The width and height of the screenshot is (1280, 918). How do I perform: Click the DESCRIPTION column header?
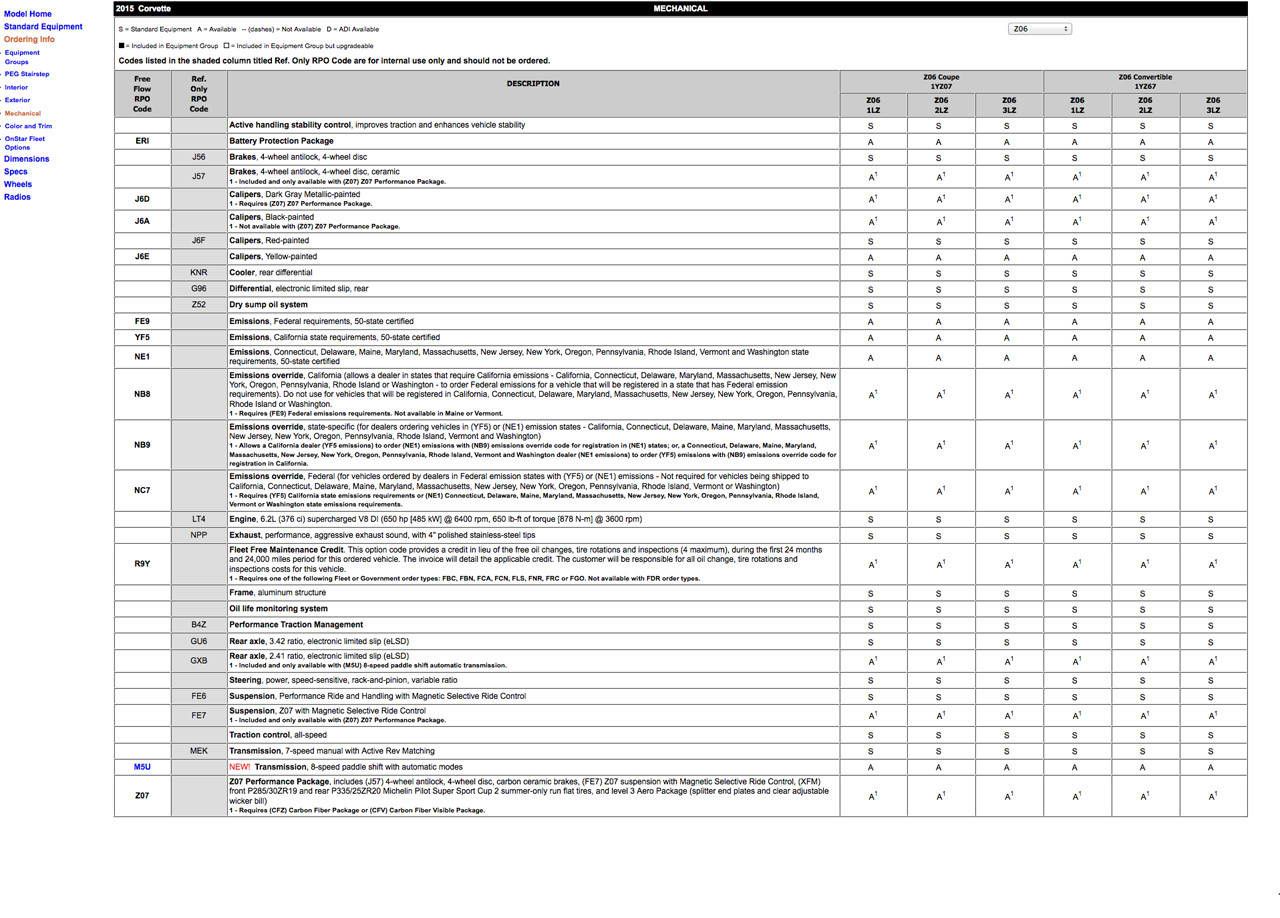[533, 84]
